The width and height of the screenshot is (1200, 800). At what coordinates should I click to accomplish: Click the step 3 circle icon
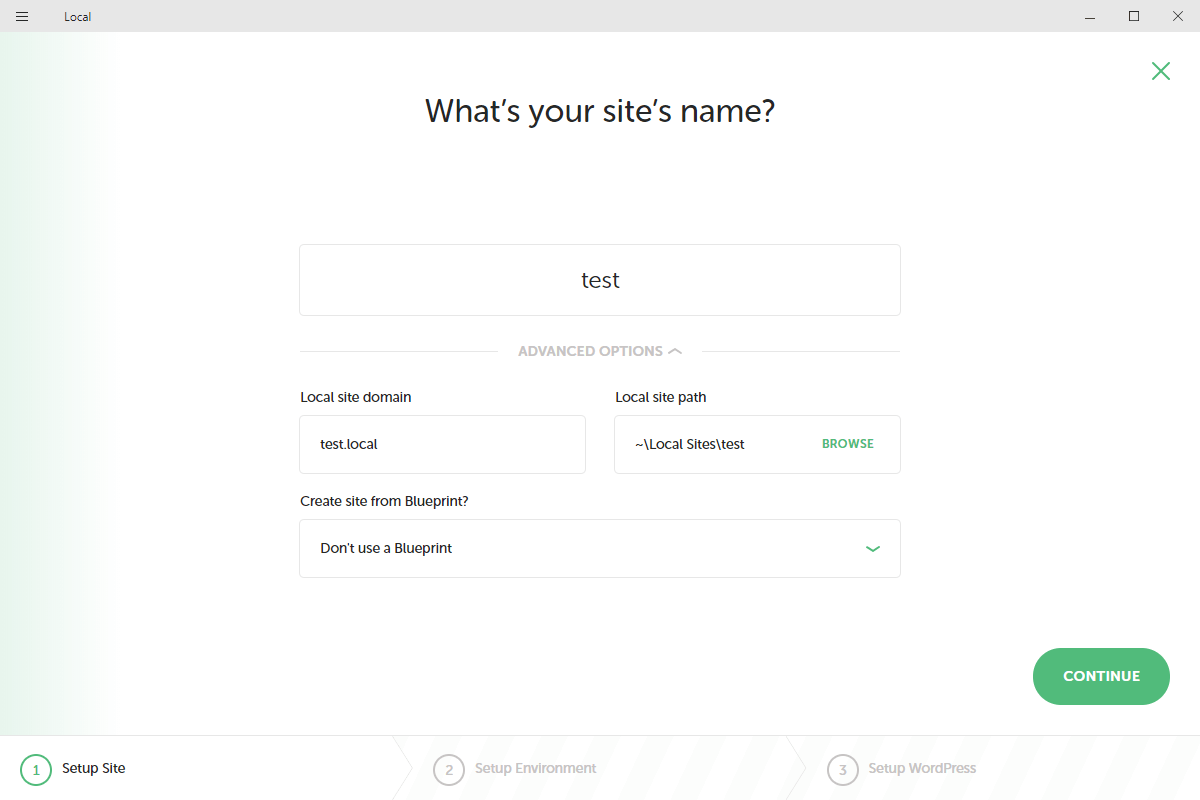pyautogui.click(x=843, y=769)
